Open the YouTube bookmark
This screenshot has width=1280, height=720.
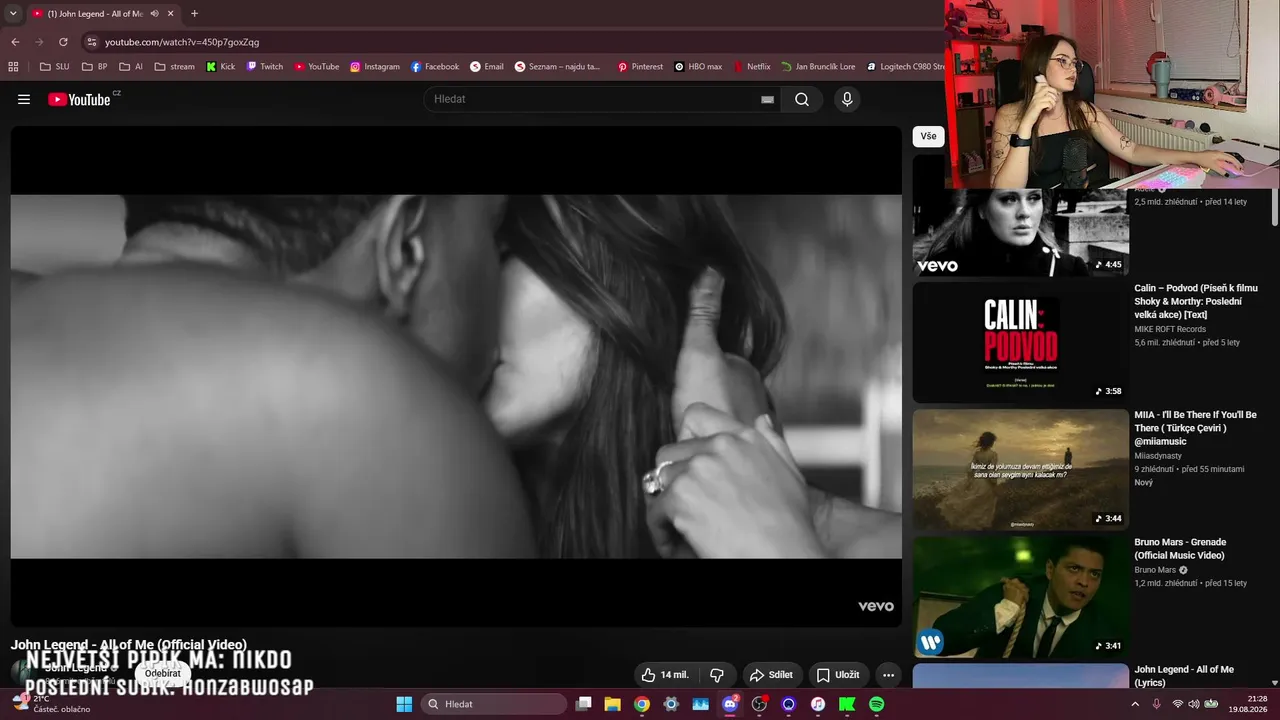coord(316,67)
